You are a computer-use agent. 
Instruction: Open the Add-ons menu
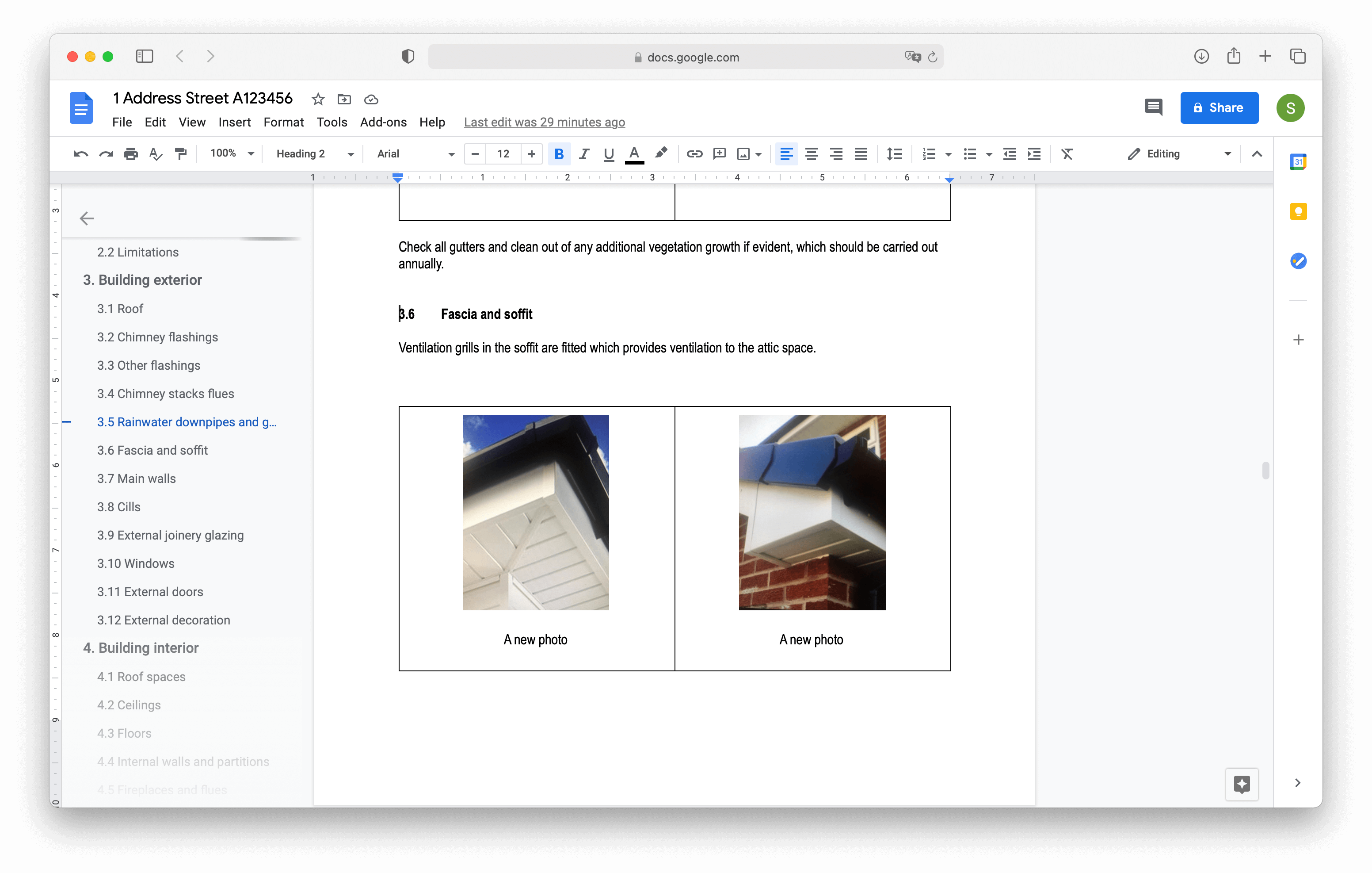click(x=383, y=122)
